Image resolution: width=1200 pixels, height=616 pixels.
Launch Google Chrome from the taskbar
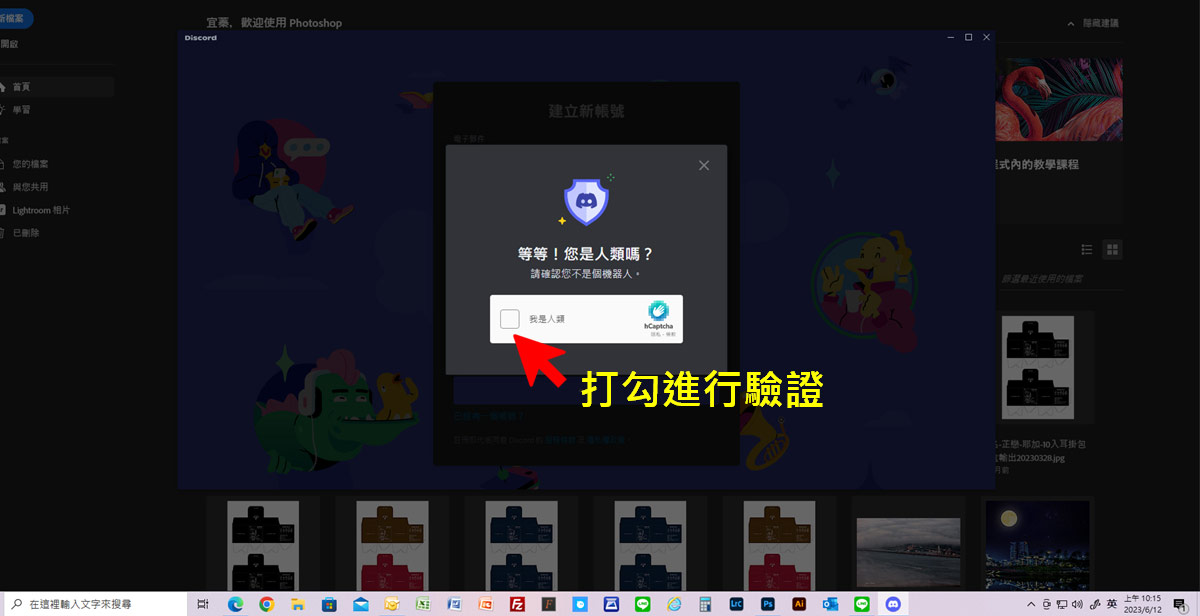(266, 604)
